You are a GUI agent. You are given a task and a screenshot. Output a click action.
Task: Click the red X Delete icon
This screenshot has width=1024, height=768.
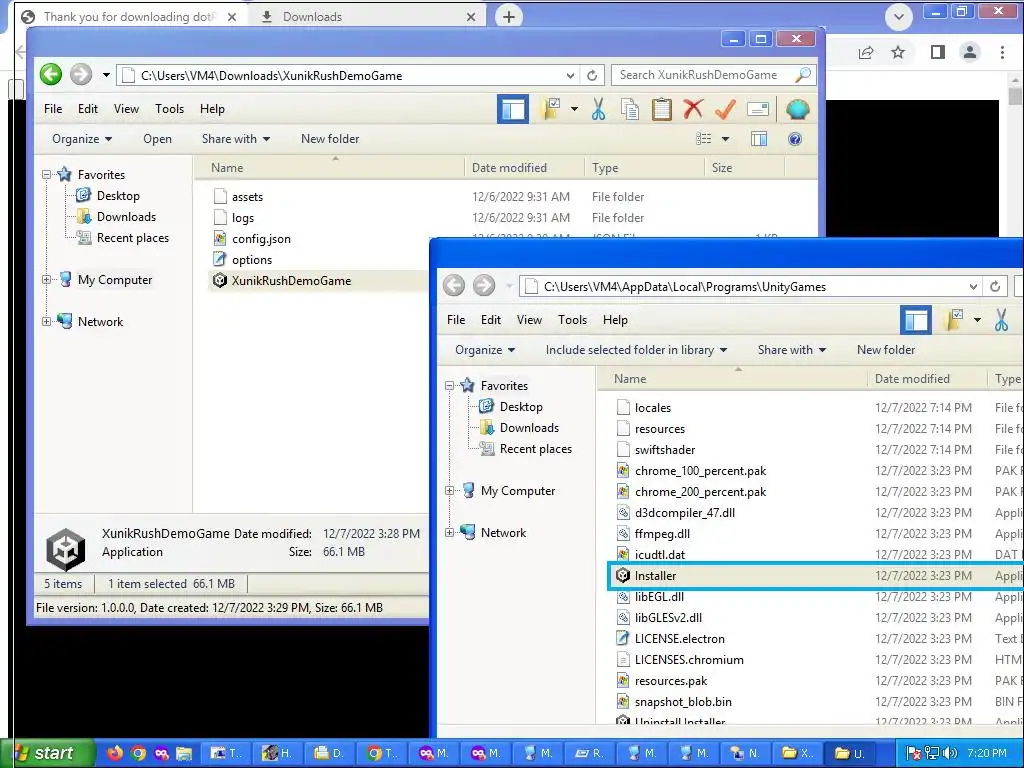coord(693,109)
